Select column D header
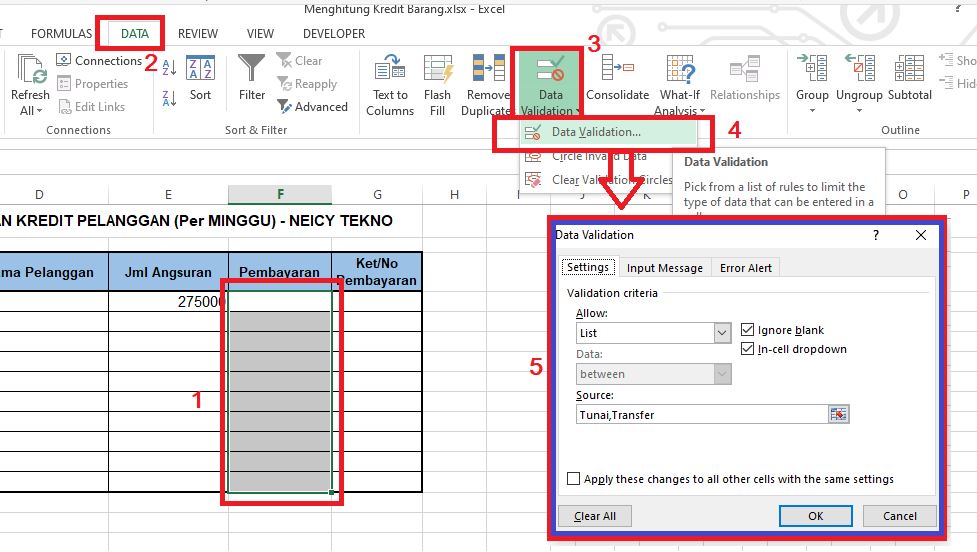The image size is (977, 552). pyautogui.click(x=39, y=194)
